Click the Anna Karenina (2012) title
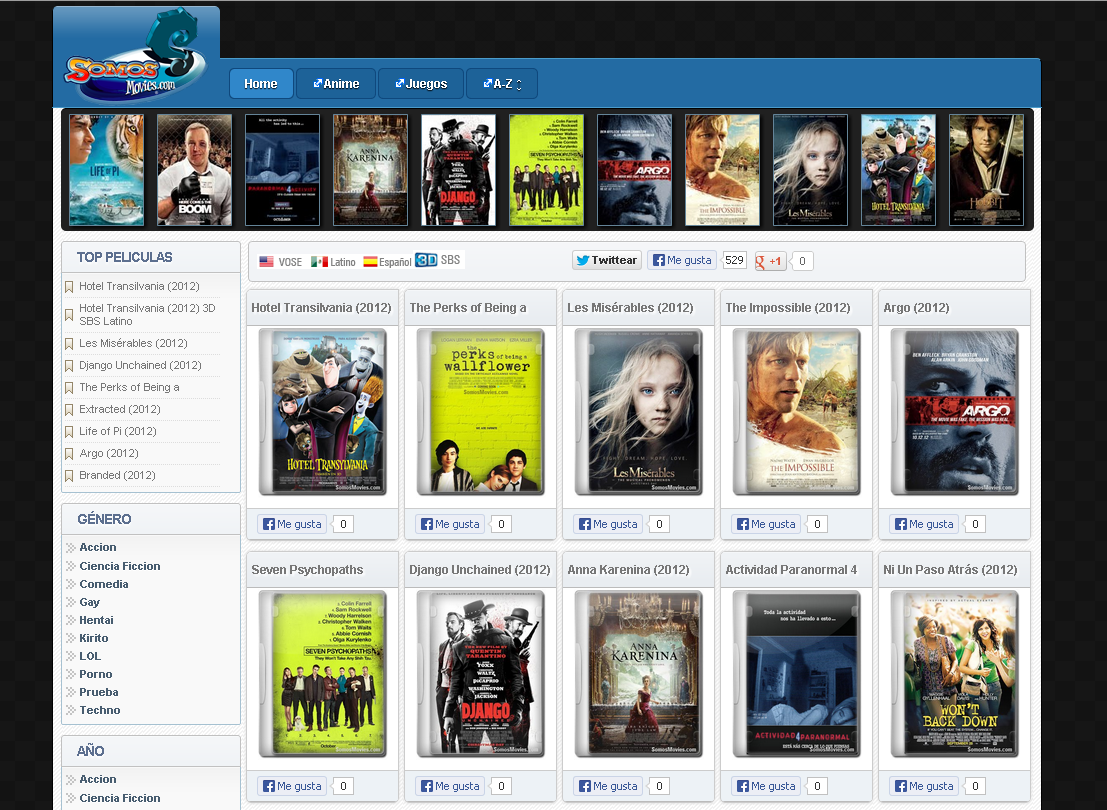The image size is (1107, 810). coord(628,569)
